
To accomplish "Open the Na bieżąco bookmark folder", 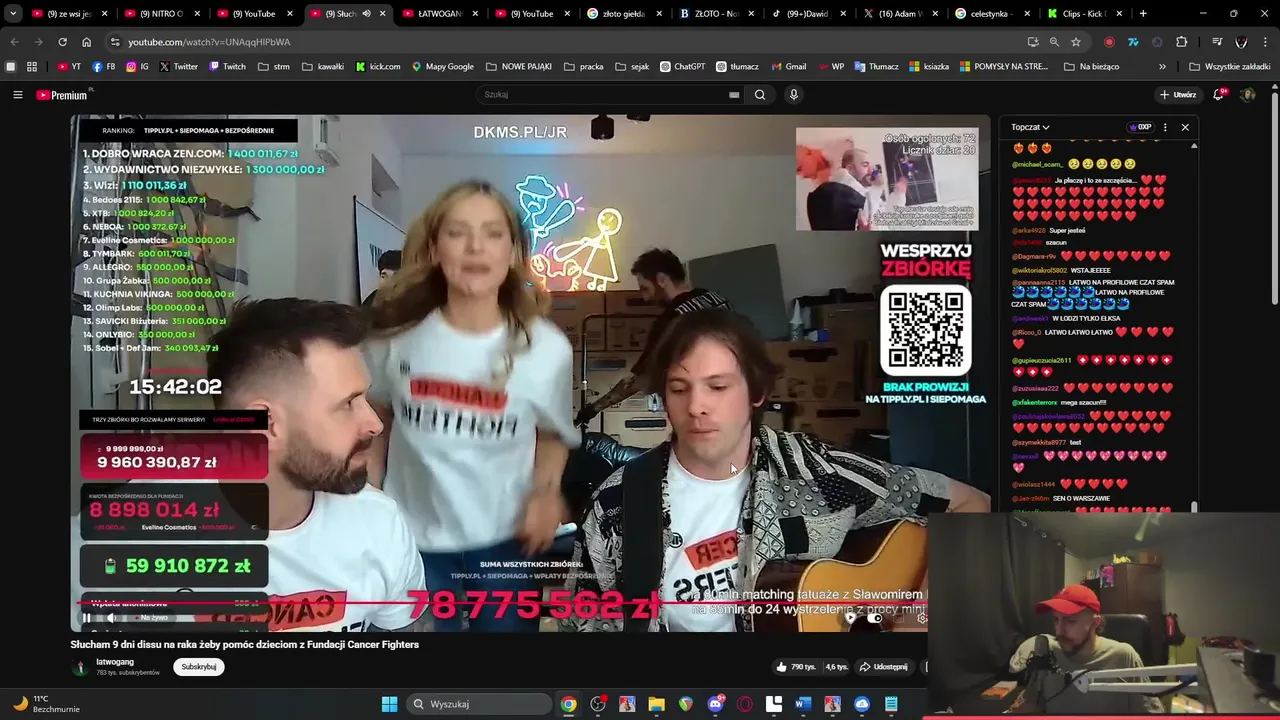I will 1091,67.
